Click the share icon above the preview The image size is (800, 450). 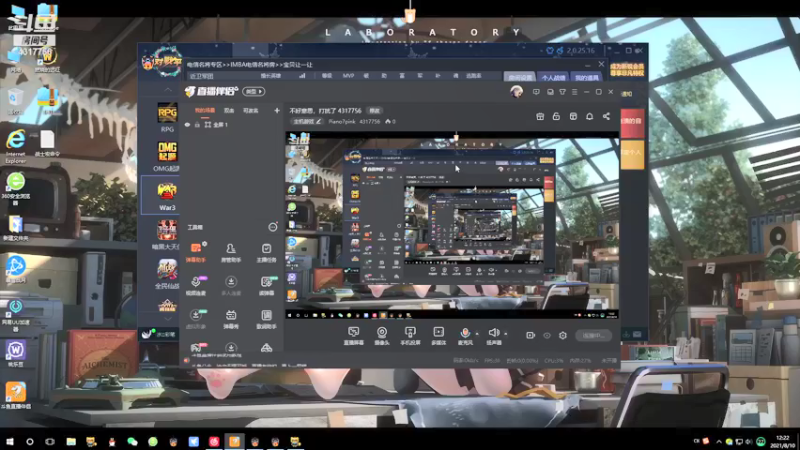(606, 116)
